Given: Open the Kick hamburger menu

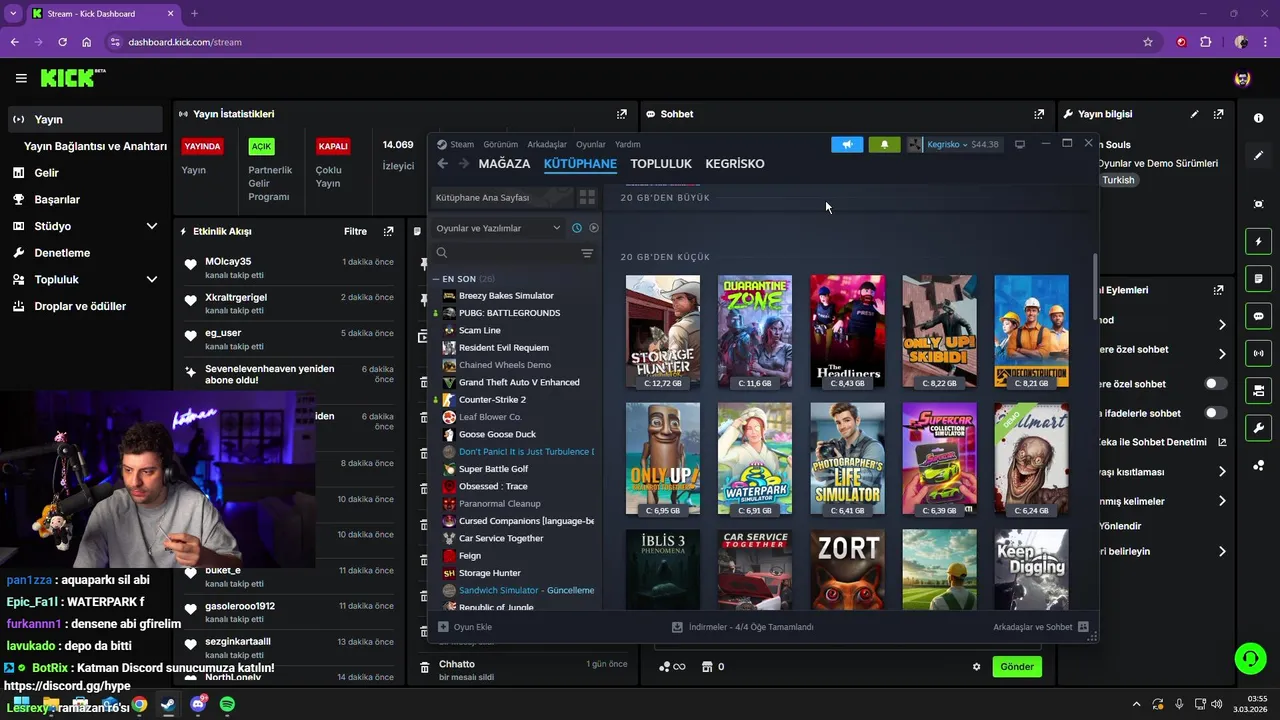Looking at the screenshot, I should point(21,78).
